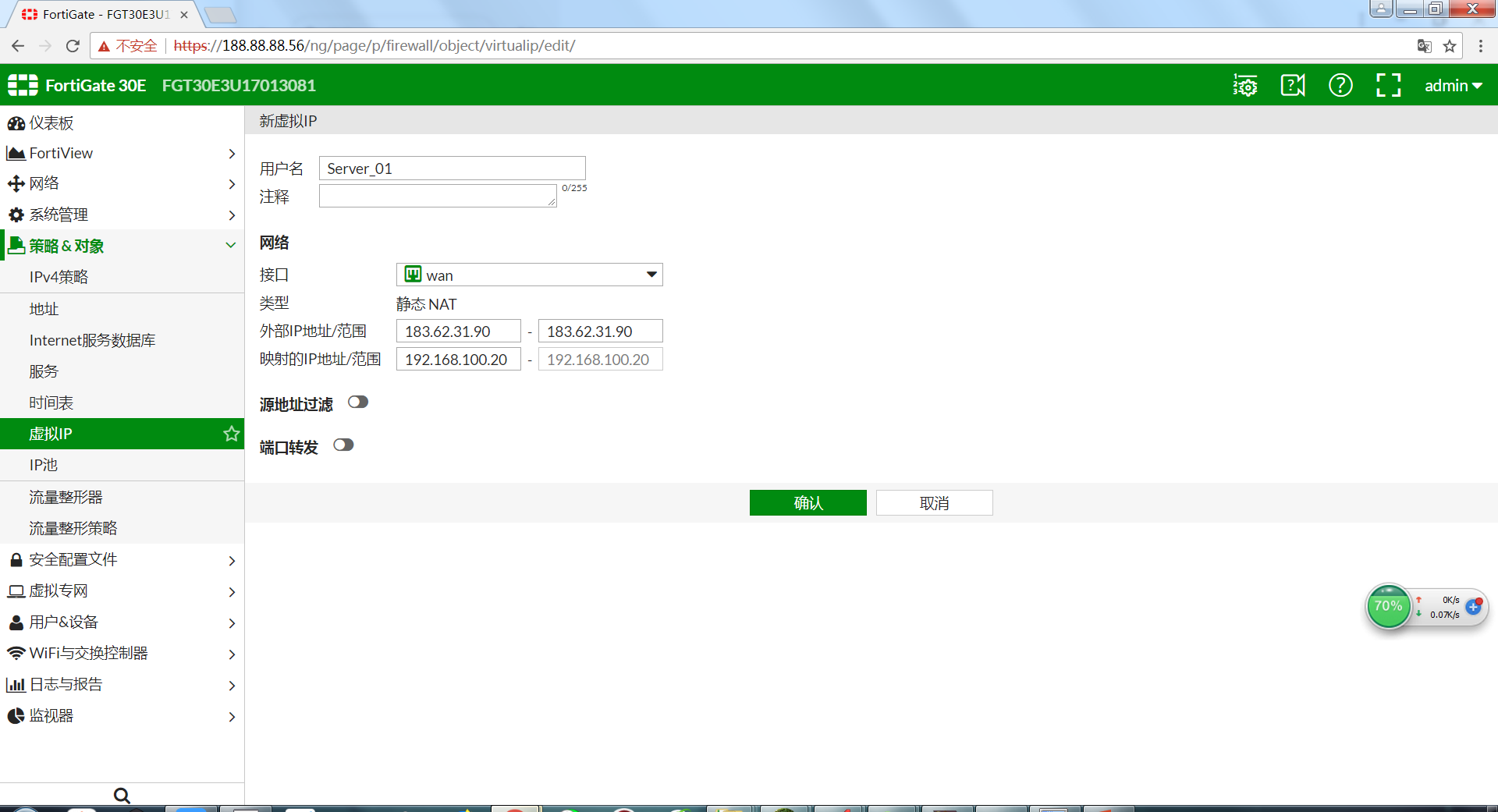Click the bar chart icon beside 日志与报告

pos(16,685)
